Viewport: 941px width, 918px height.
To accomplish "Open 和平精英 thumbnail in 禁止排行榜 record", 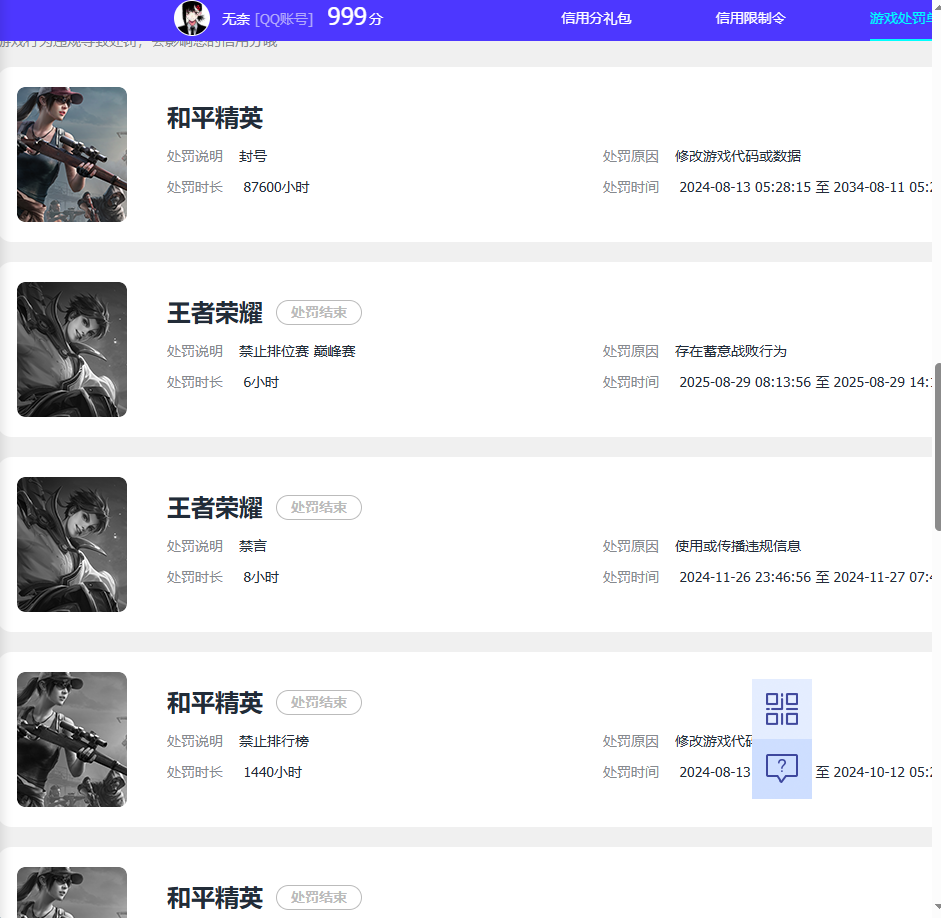I will coord(72,739).
